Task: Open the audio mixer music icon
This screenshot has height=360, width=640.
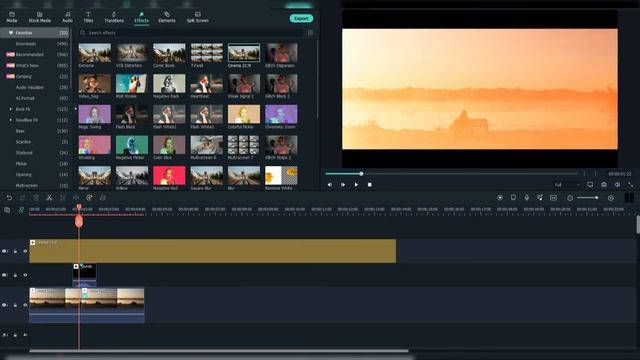Action: [540, 198]
